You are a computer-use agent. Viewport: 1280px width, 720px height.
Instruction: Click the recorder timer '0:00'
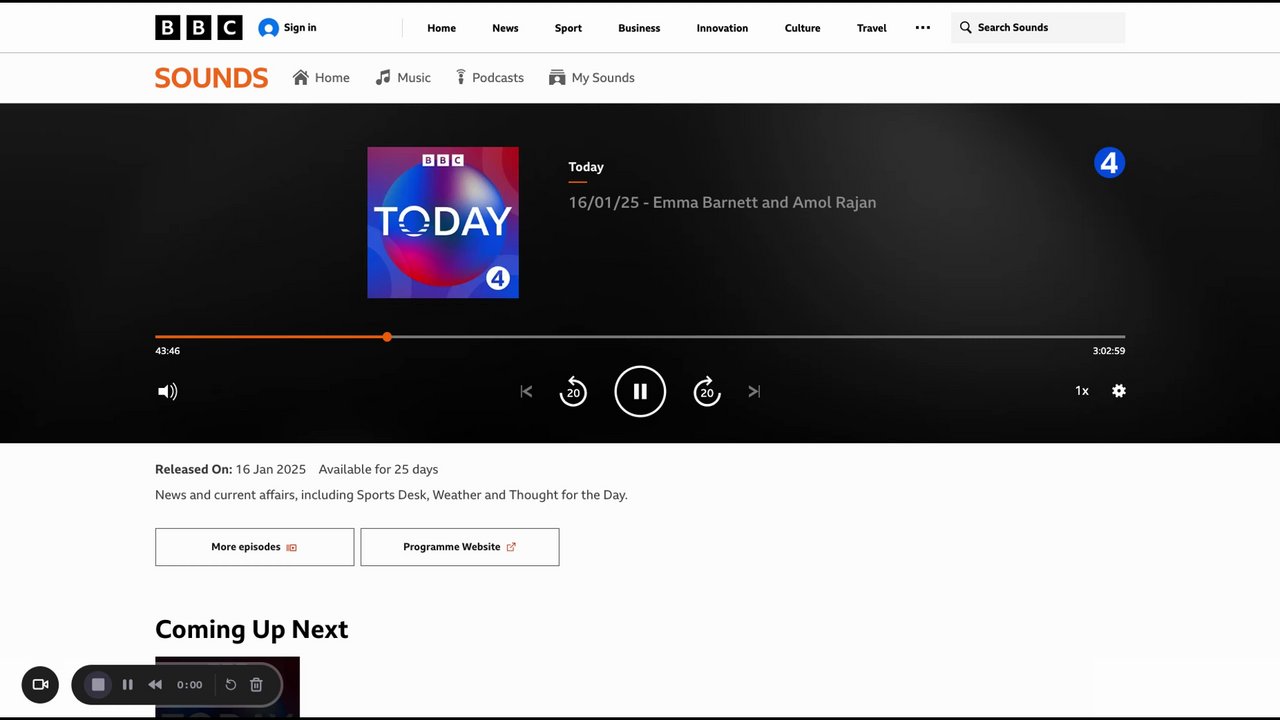point(190,685)
